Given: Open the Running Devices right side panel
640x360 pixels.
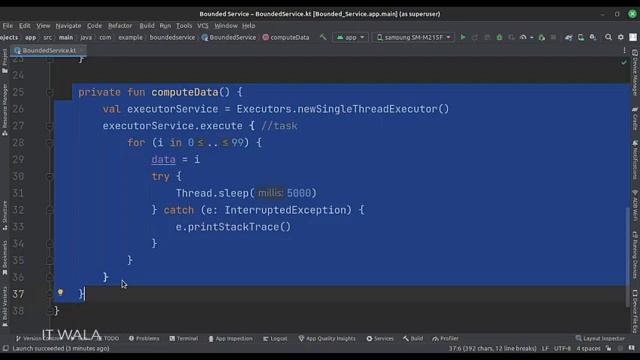Looking at the screenshot, I should tap(635, 255).
